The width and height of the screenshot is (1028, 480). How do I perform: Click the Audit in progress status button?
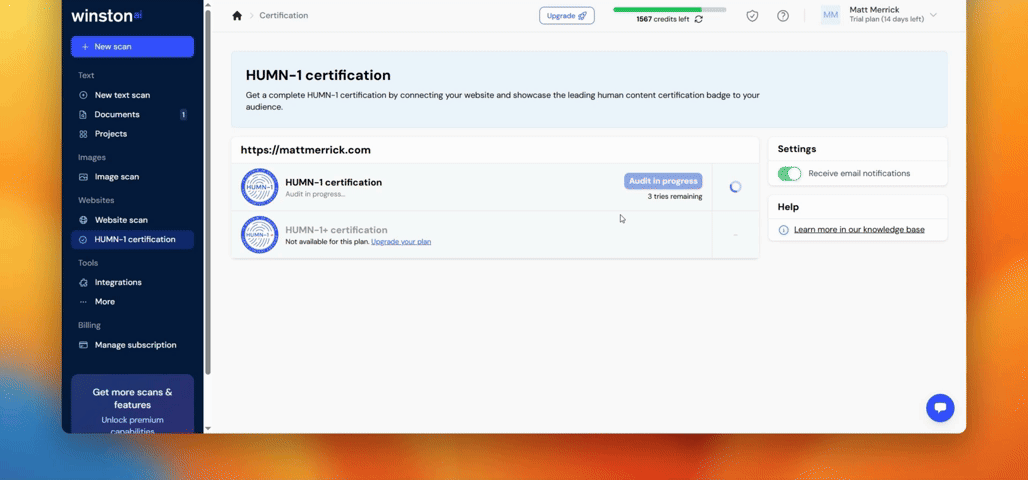tap(663, 181)
